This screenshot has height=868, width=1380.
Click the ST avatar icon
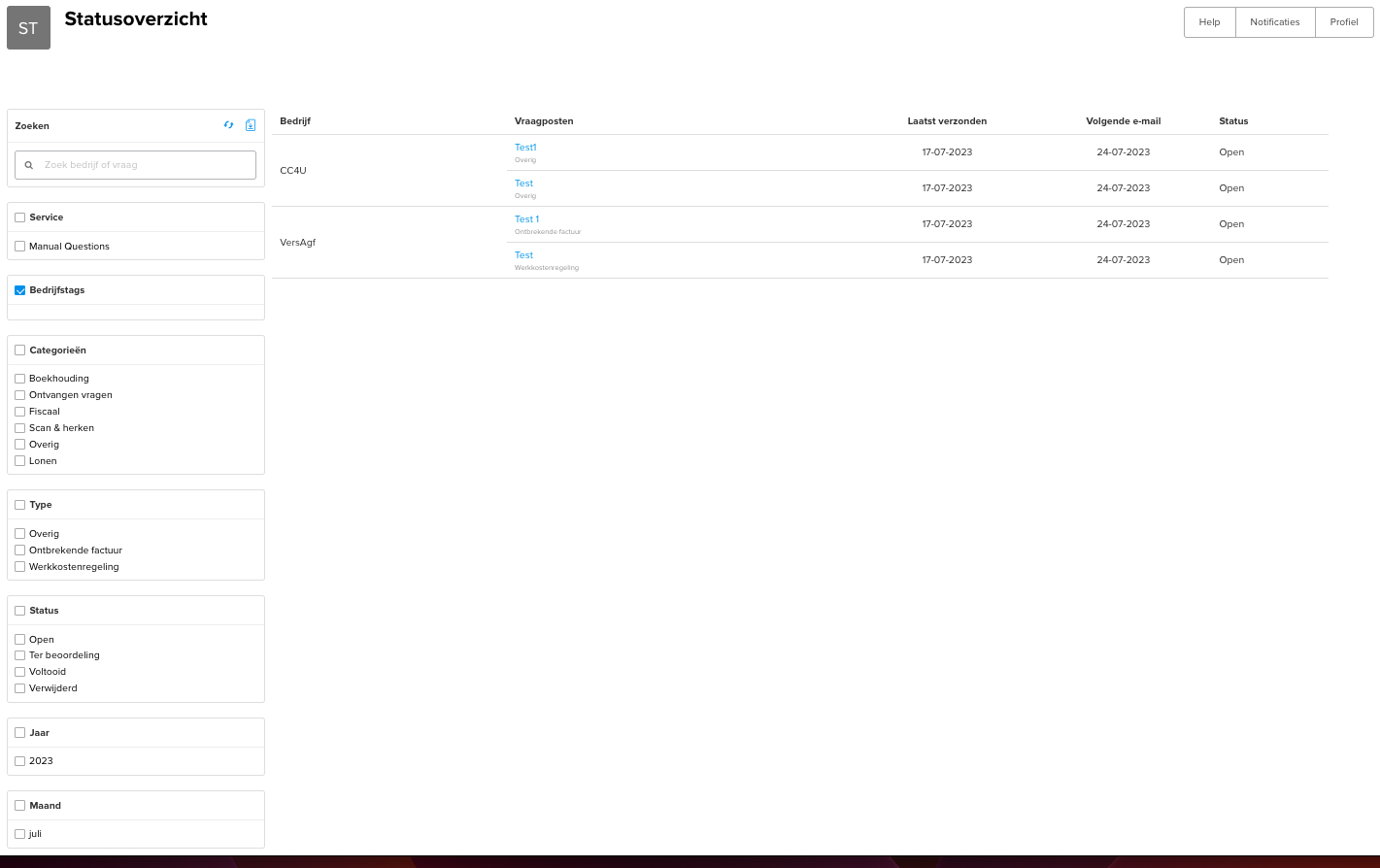28,28
